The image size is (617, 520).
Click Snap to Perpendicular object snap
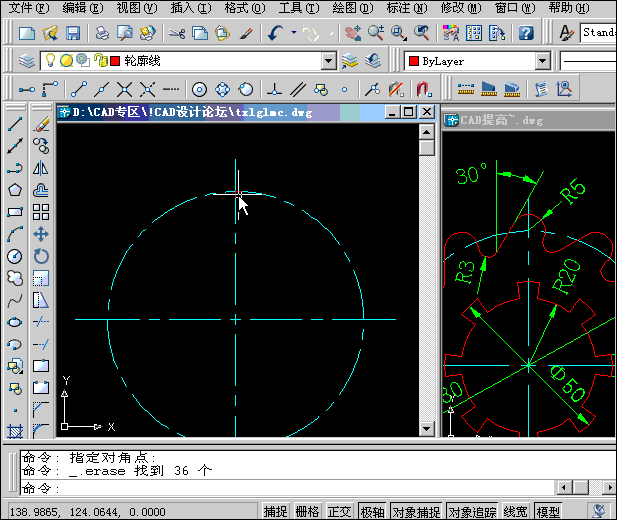pyautogui.click(x=274, y=89)
